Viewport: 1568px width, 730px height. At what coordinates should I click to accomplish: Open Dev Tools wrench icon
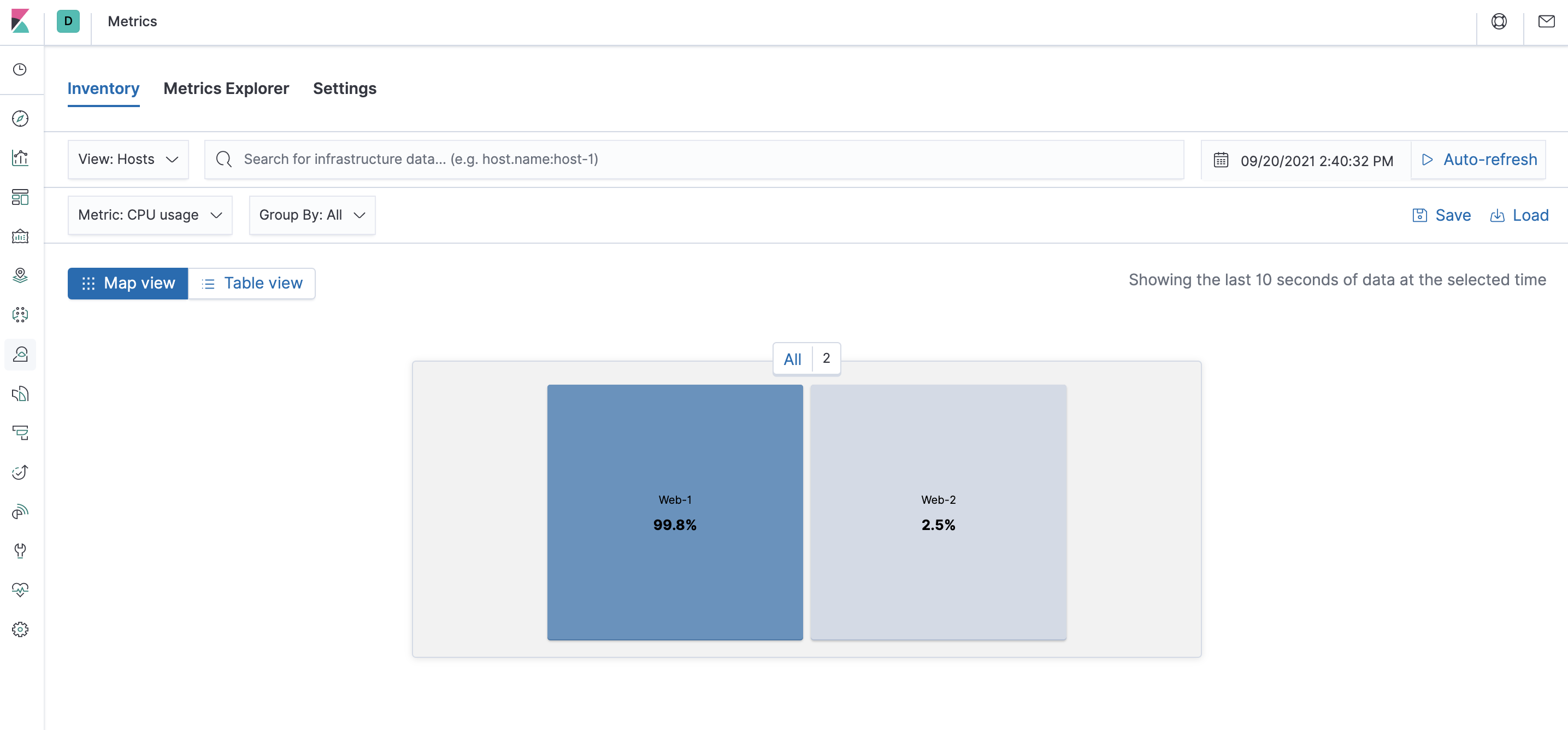[20, 550]
